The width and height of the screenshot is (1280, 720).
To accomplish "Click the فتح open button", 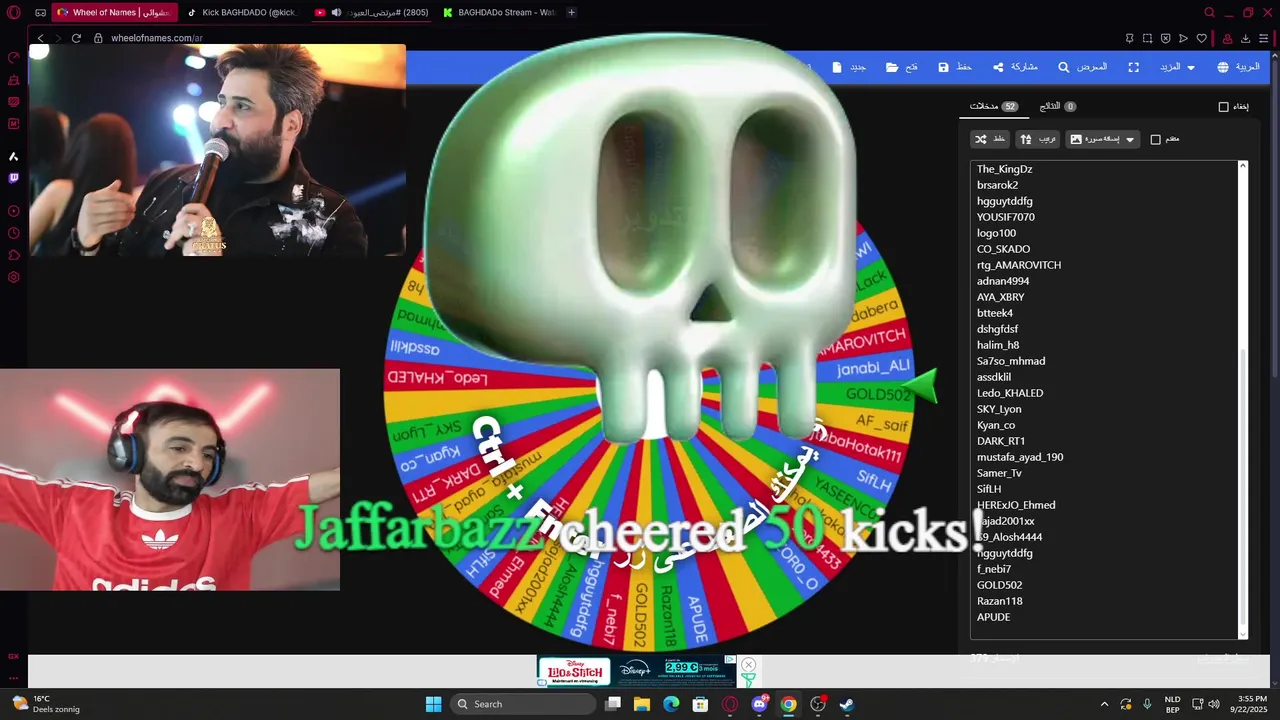I will [902, 67].
